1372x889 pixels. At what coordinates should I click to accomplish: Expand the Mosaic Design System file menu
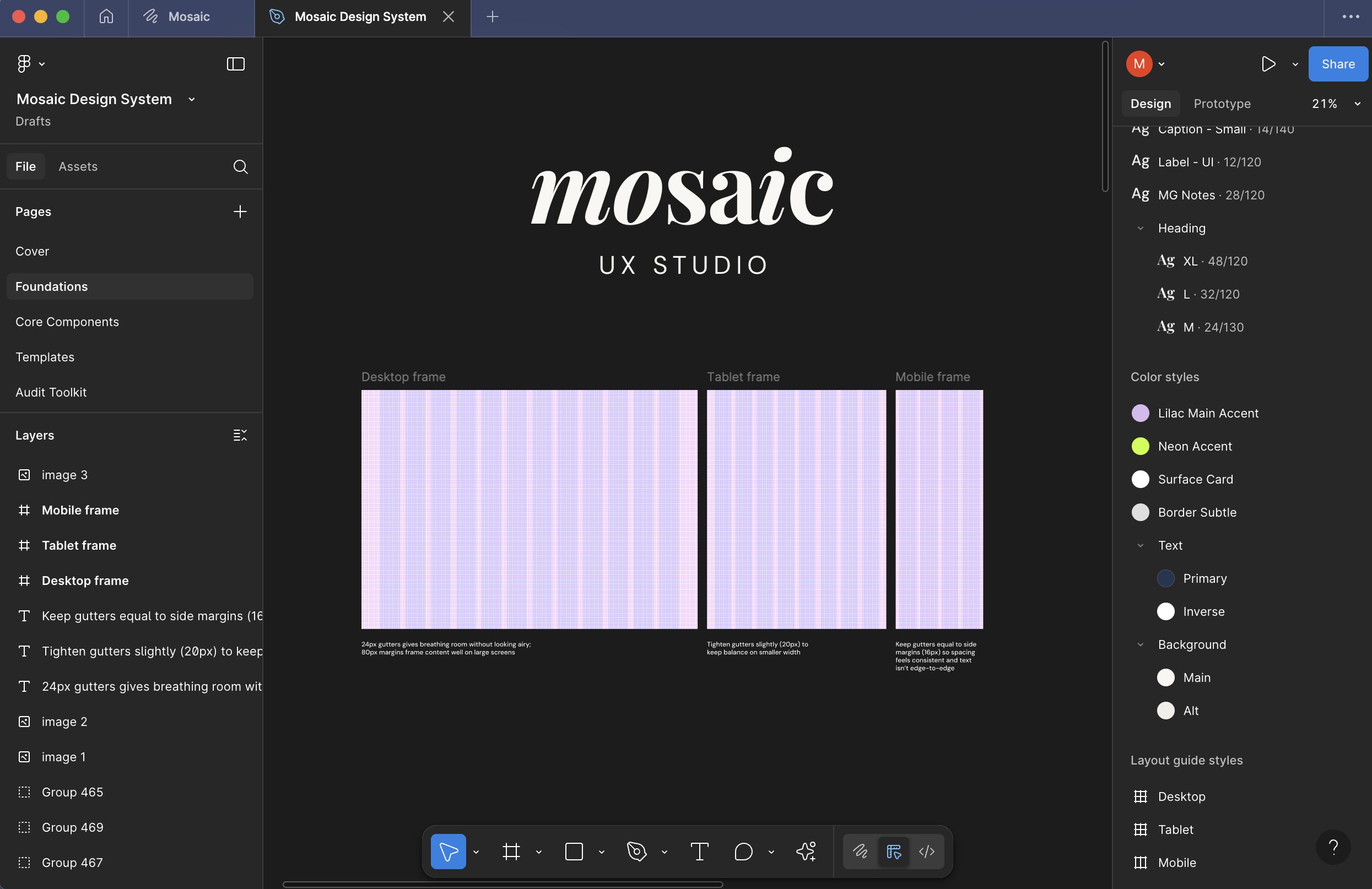click(191, 99)
